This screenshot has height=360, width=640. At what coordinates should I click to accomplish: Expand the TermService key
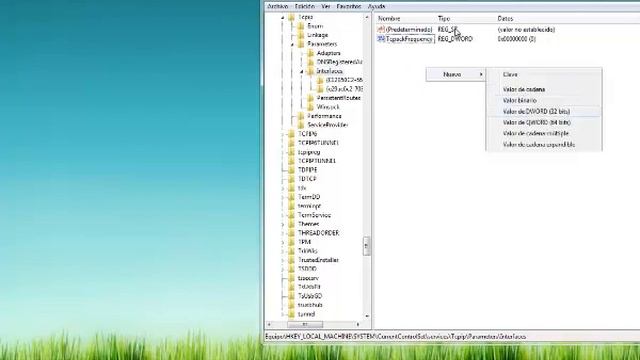[282, 215]
